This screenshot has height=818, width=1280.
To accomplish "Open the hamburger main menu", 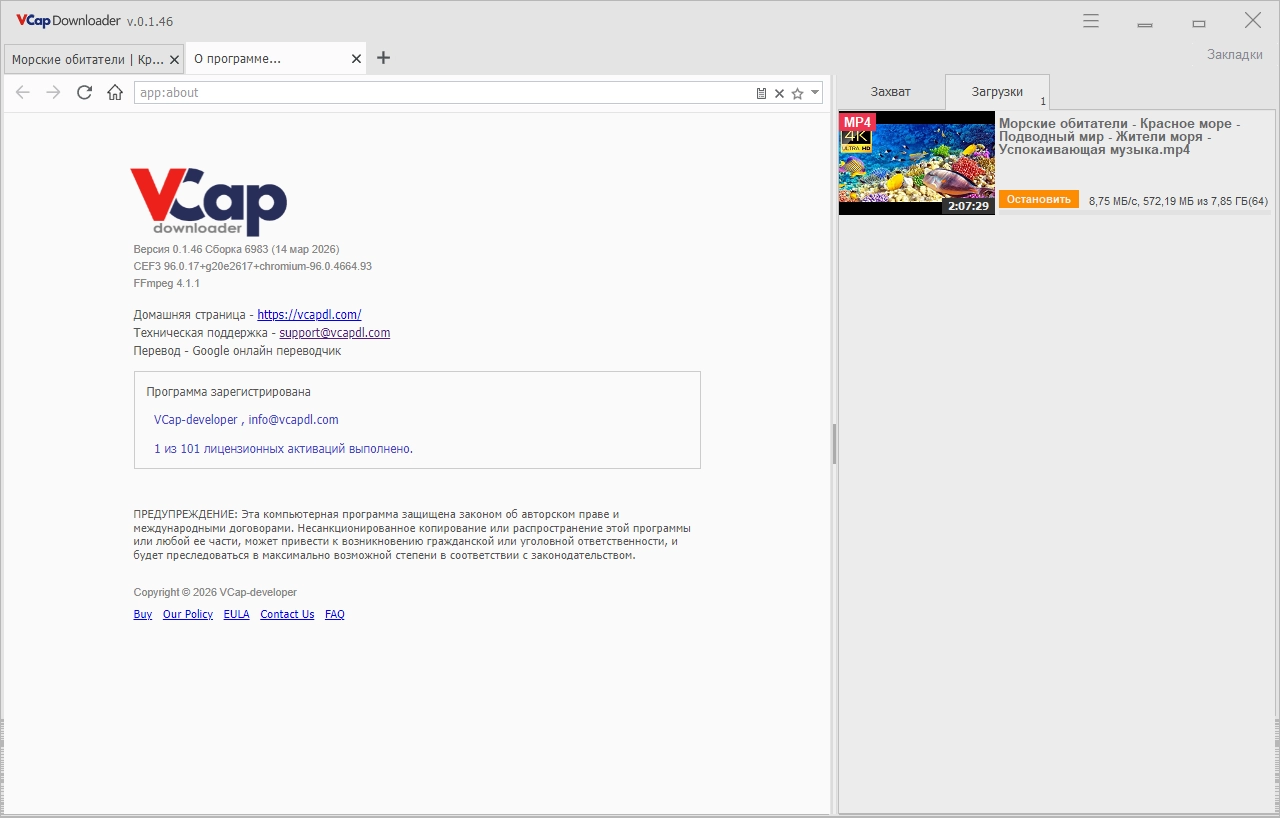I will pyautogui.click(x=1091, y=21).
